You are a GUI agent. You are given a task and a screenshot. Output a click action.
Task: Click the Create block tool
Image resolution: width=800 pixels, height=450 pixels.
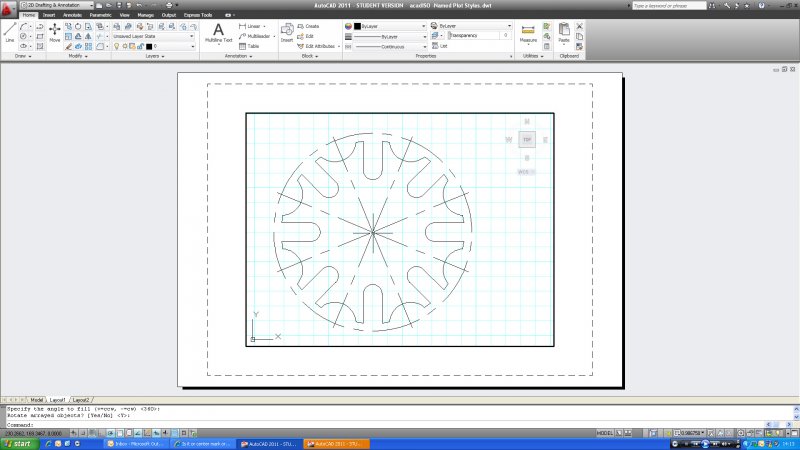(x=311, y=26)
